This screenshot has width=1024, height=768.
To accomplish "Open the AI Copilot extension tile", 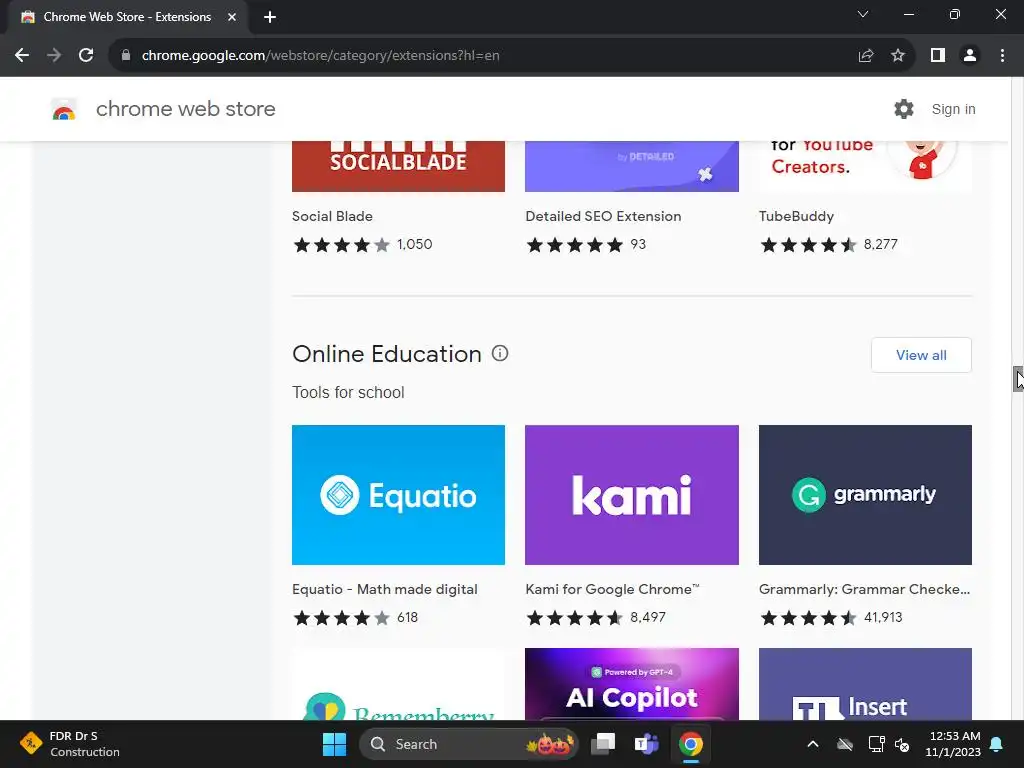I will point(632,684).
